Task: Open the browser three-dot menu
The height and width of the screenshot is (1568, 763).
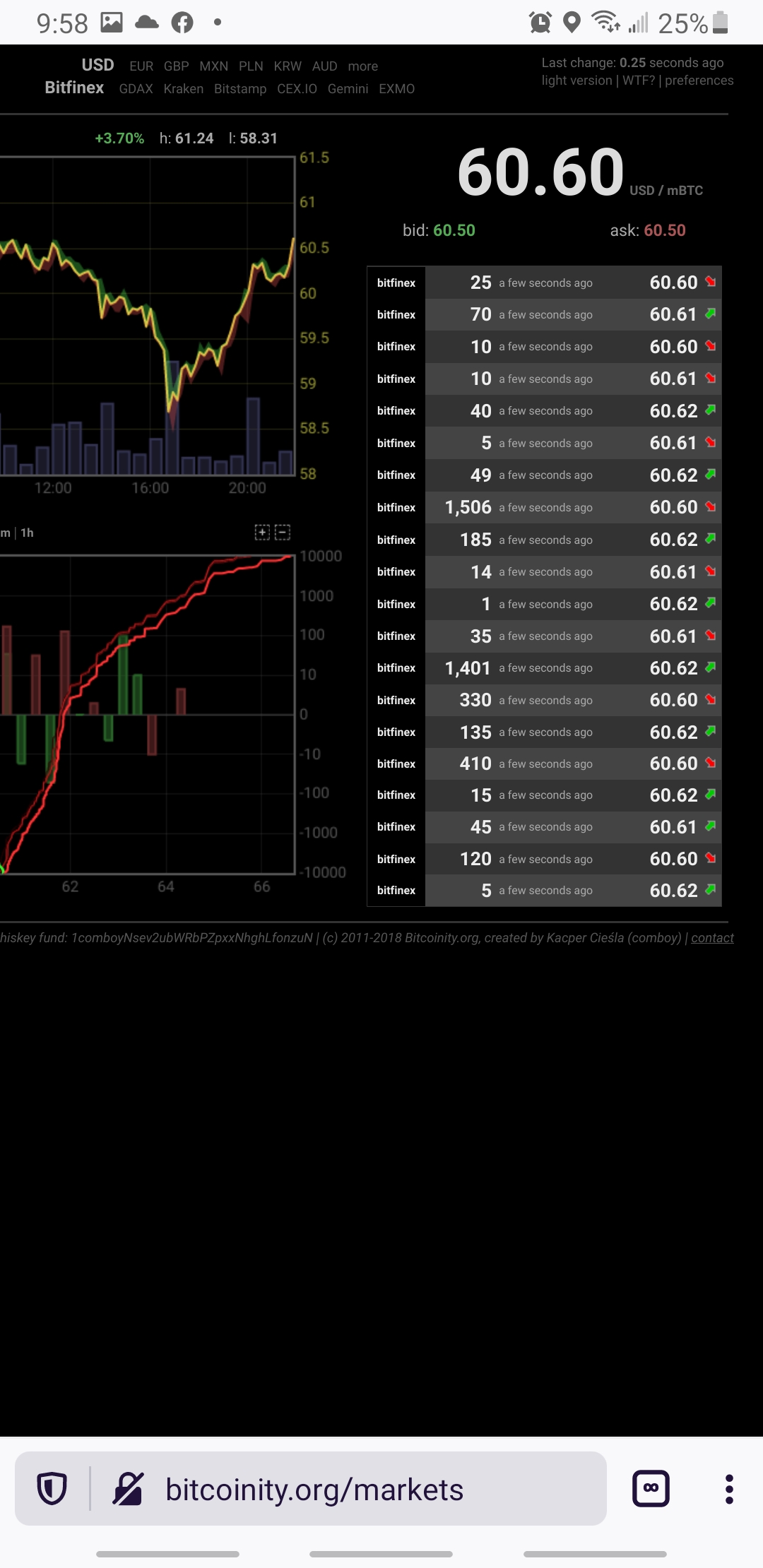Action: point(729,1488)
